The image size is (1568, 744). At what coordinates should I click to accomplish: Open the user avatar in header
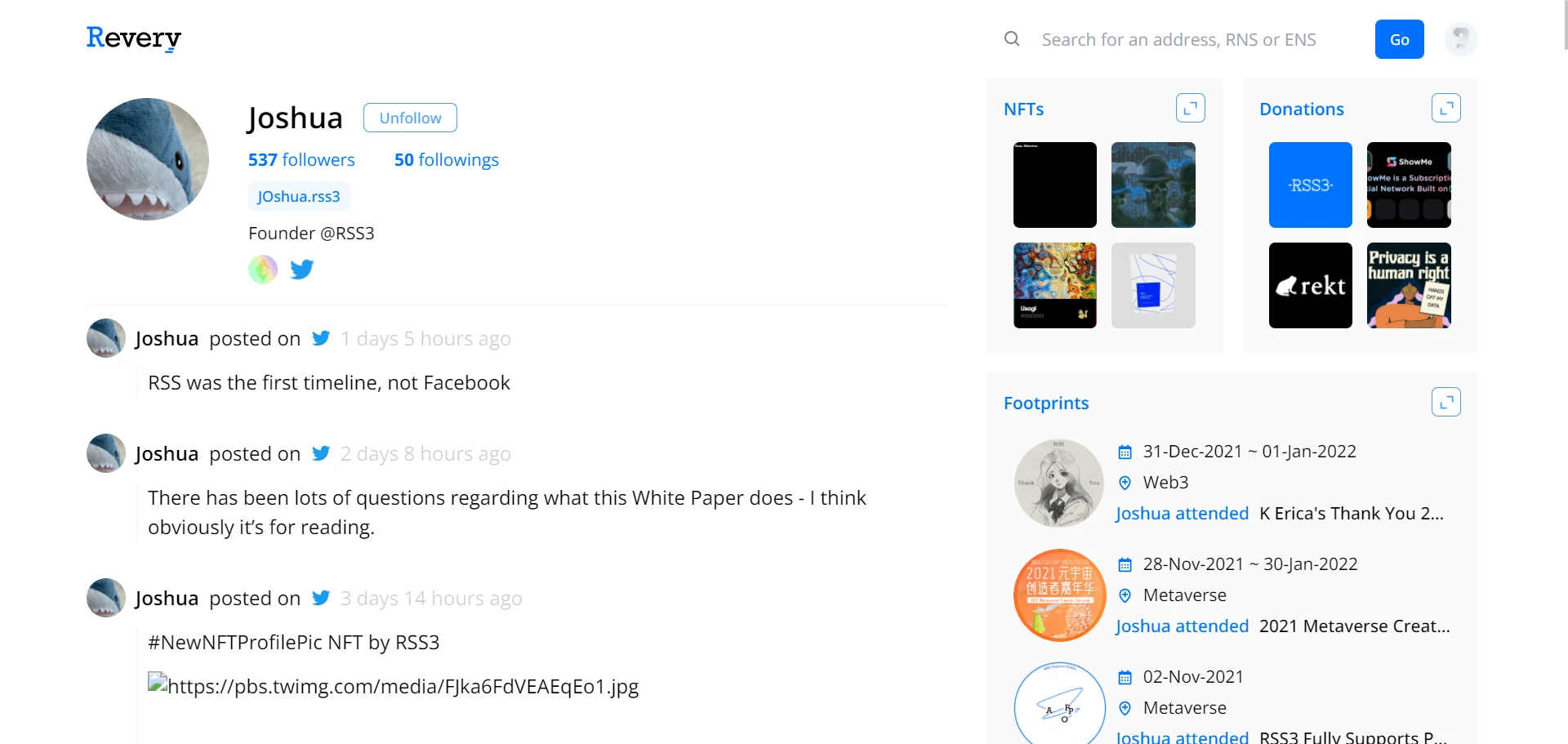[x=1460, y=39]
